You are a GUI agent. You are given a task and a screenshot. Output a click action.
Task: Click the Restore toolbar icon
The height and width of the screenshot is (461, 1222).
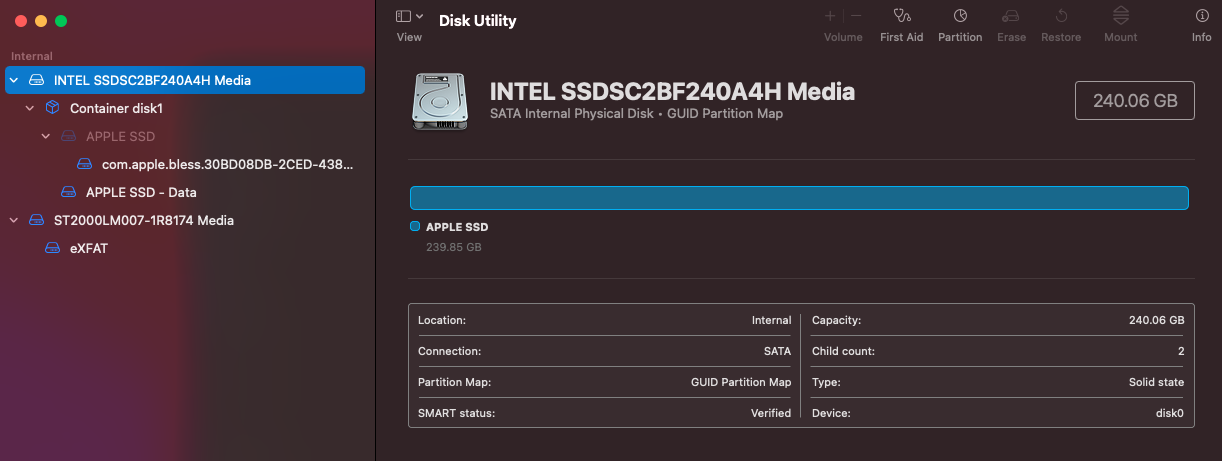pyautogui.click(x=1061, y=16)
